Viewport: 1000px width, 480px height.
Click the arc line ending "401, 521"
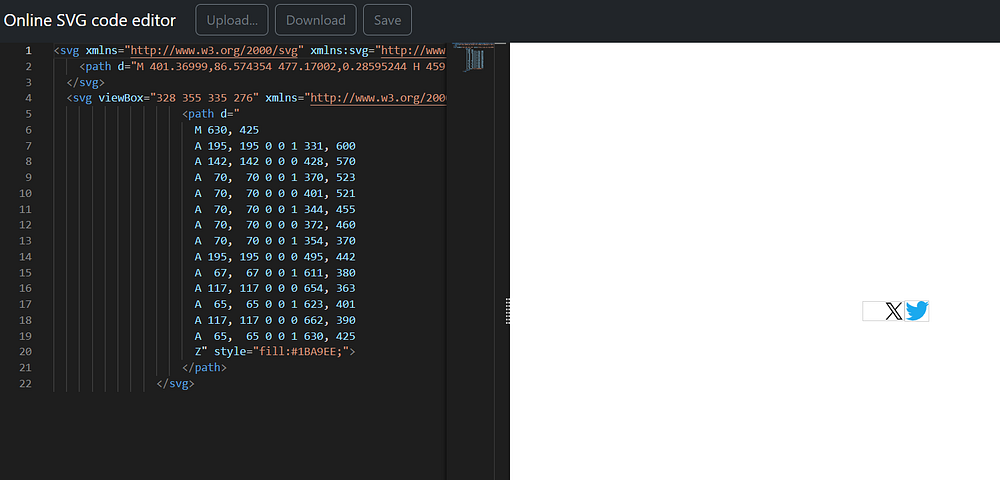275,193
